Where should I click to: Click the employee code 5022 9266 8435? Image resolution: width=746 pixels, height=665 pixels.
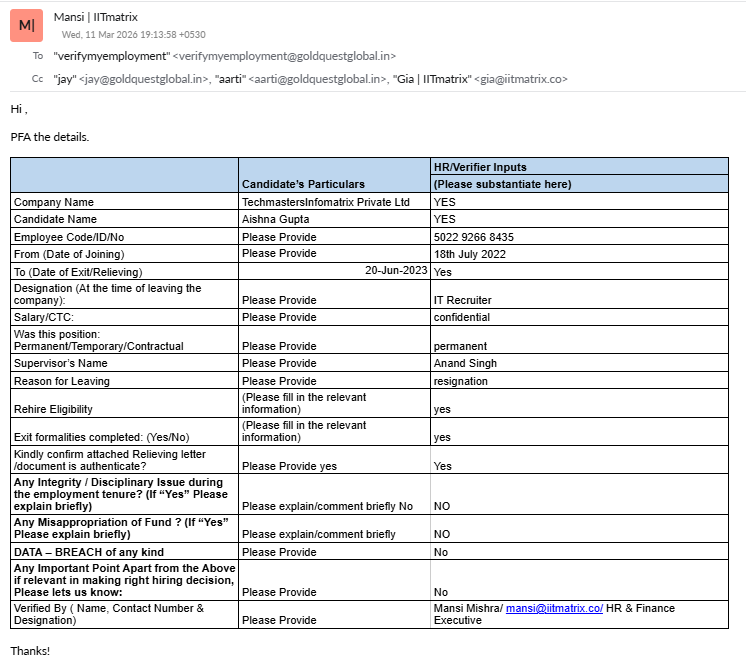[x=474, y=237]
